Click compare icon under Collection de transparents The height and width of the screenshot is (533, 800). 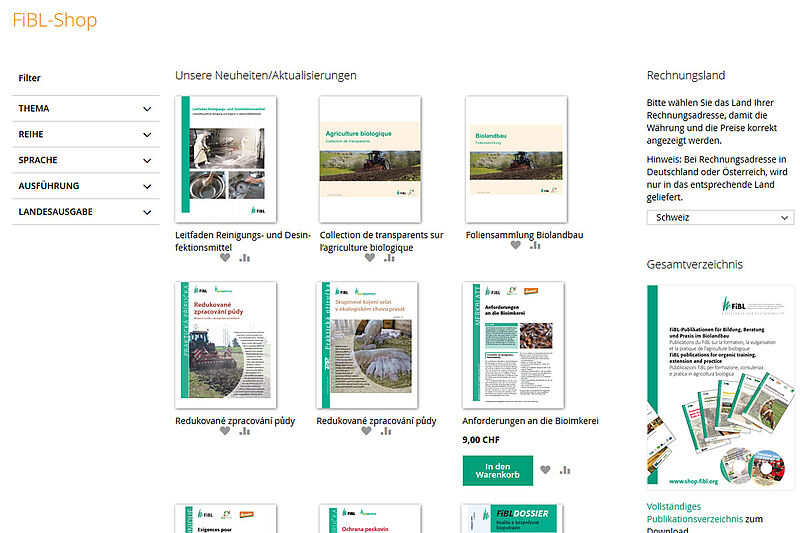pyautogui.click(x=390, y=258)
